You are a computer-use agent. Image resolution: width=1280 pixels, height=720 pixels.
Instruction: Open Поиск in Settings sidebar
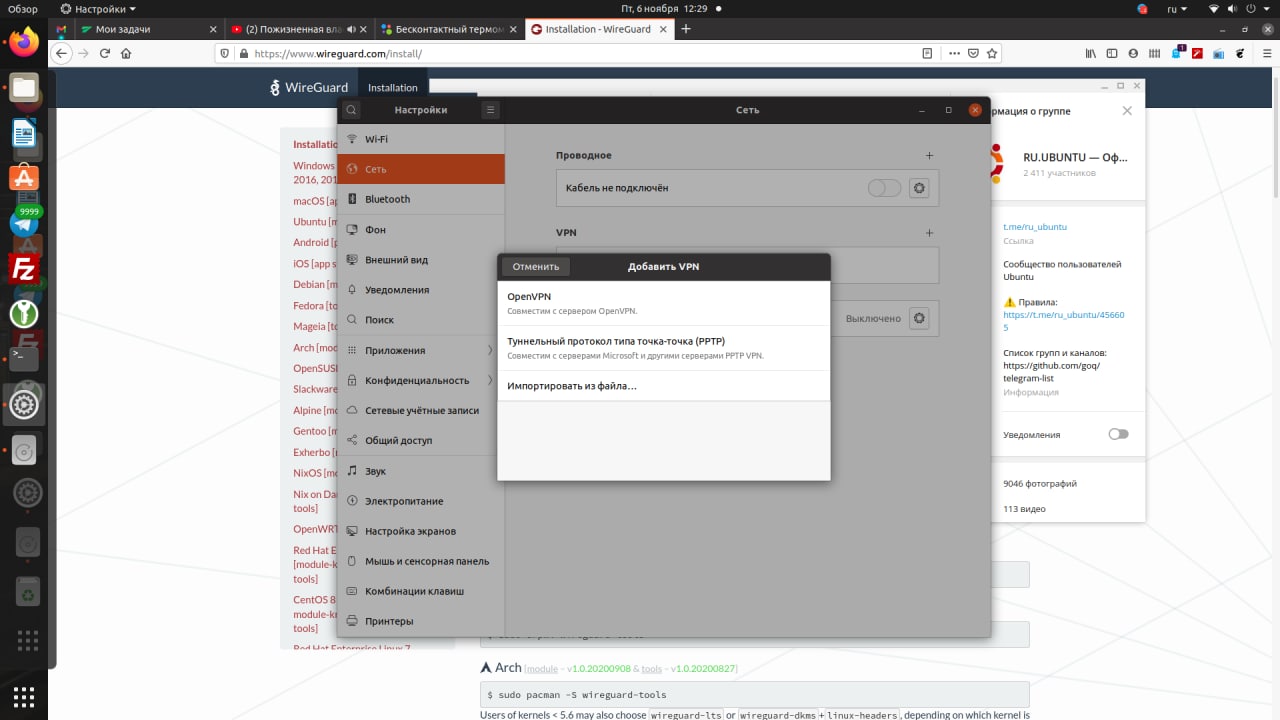421,319
